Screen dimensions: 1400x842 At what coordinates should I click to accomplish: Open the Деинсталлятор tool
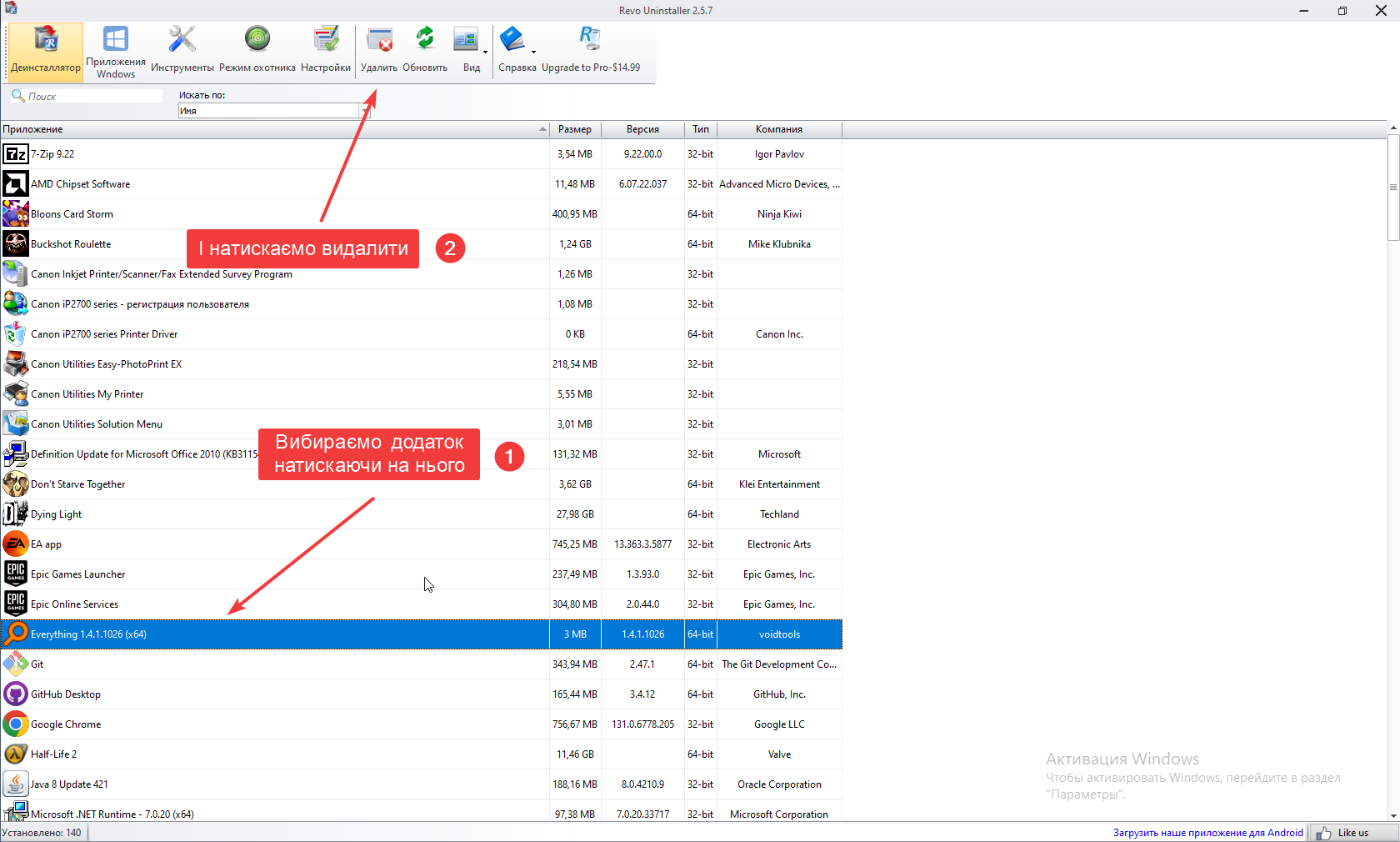(x=46, y=51)
